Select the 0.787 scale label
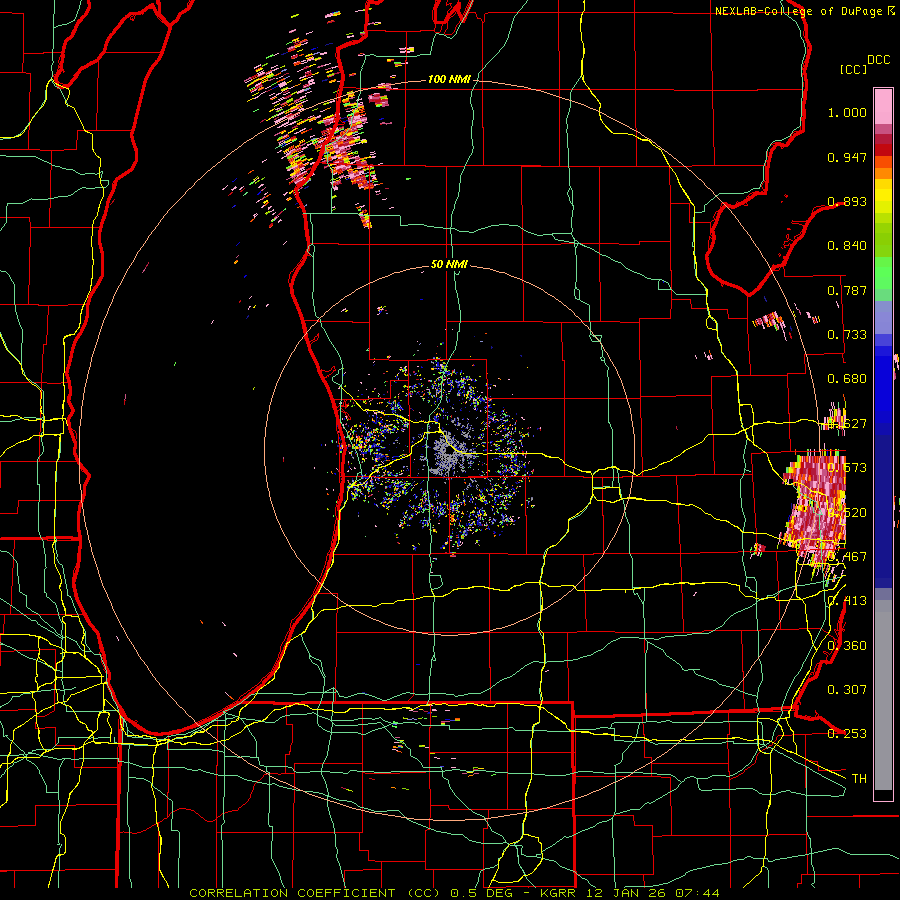 [847, 290]
